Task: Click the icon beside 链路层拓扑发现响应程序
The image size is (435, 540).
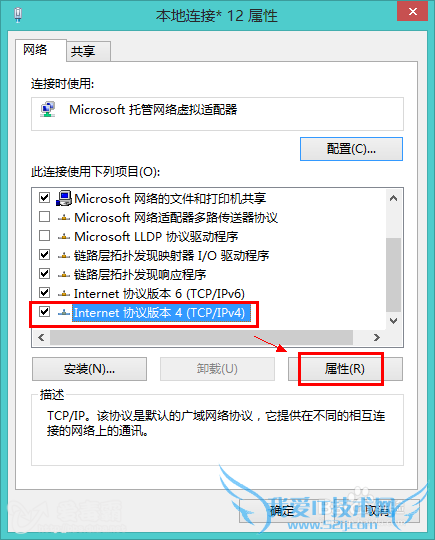Action: click(x=64, y=274)
